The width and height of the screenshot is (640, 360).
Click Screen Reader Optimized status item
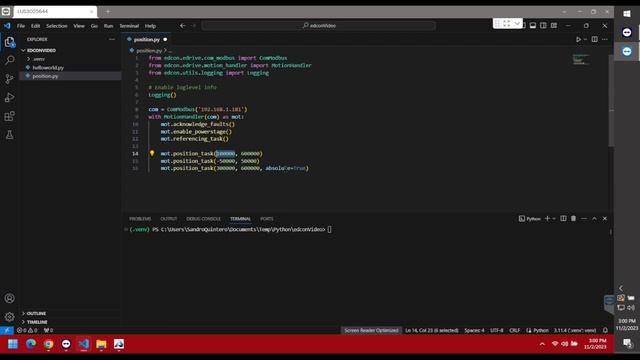click(x=371, y=330)
